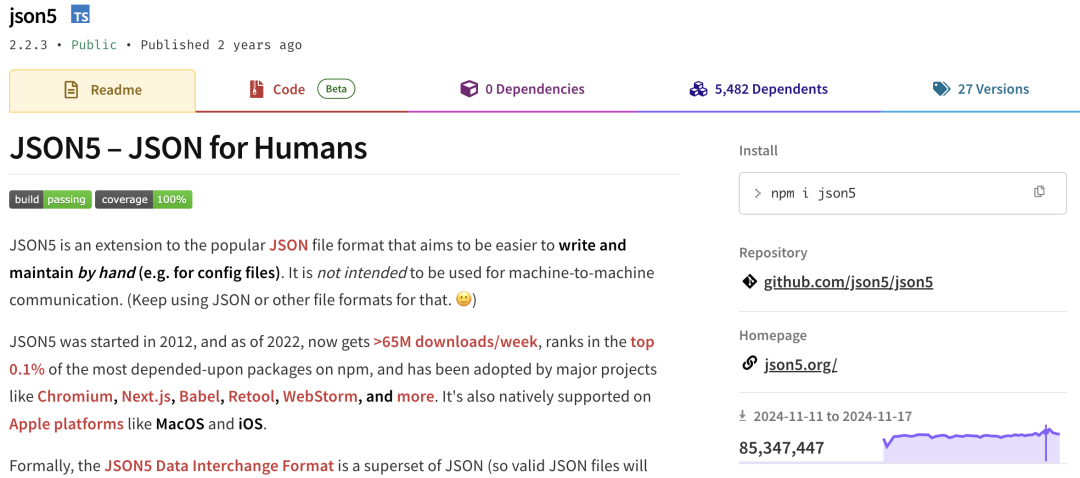The image size is (1080, 478).
Task: Click the TypeScript TS badge icon
Action: point(81,15)
